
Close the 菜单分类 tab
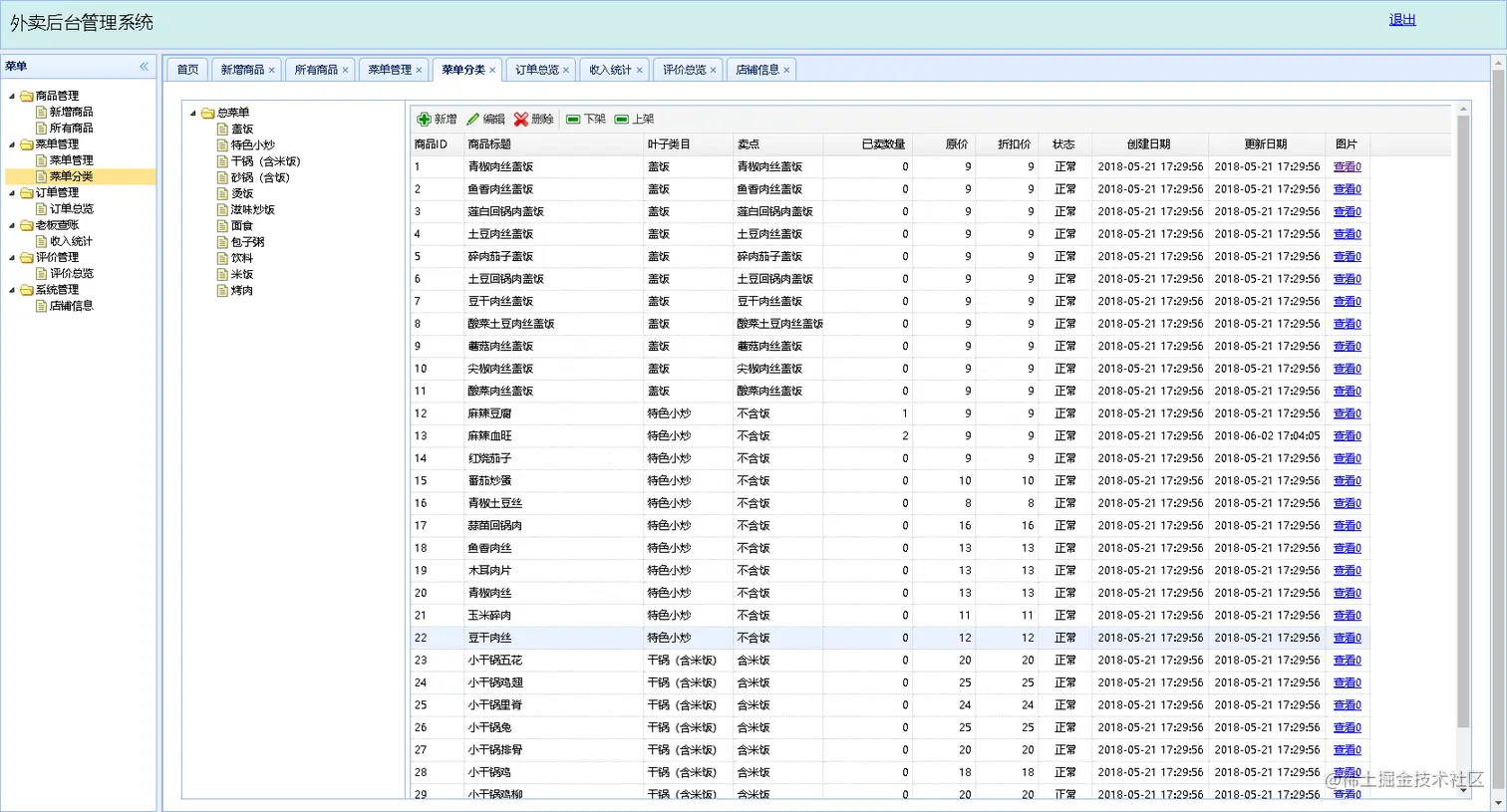pos(492,70)
